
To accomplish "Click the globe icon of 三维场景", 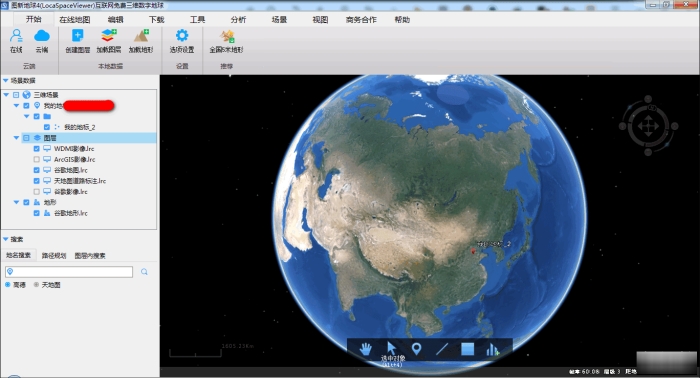I will pos(27,95).
